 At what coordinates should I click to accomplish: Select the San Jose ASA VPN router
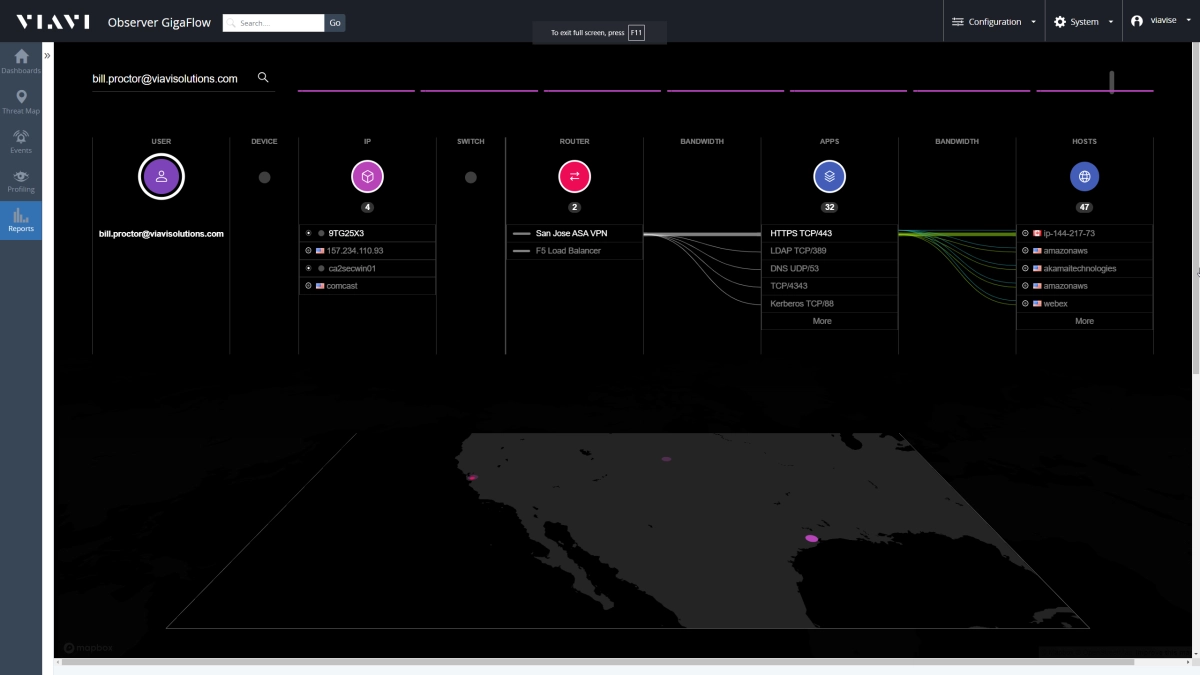(x=574, y=233)
